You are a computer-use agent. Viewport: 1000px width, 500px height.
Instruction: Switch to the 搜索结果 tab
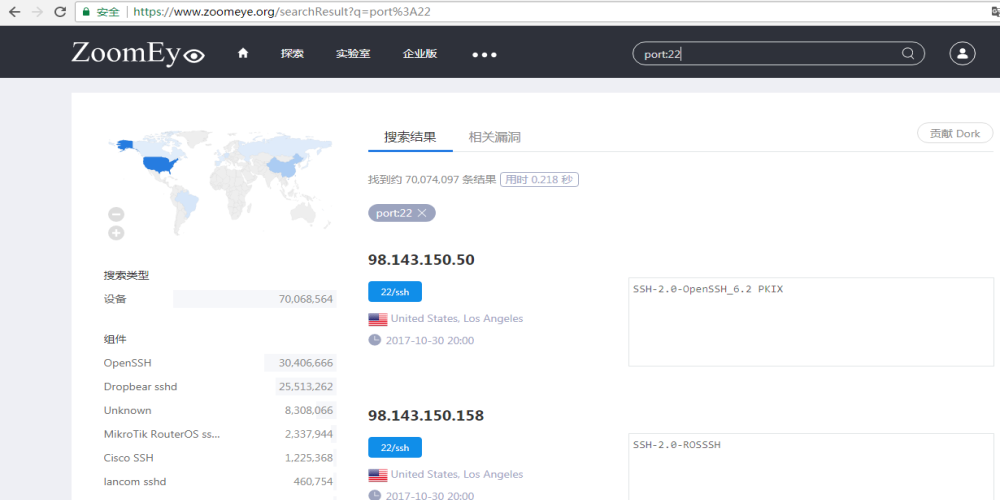(x=410, y=137)
